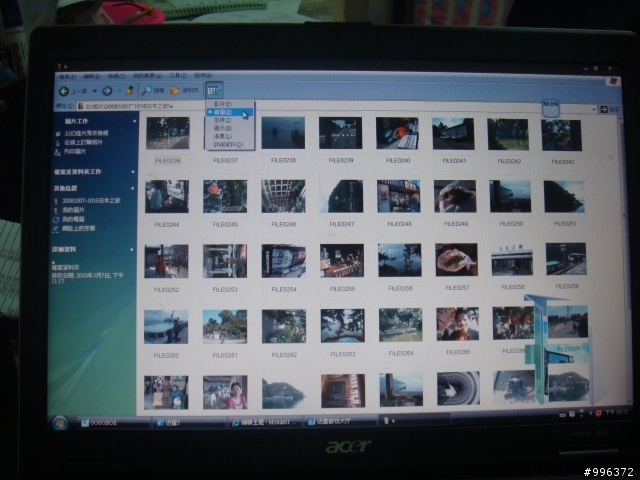The height and width of the screenshot is (480, 640).
Task: Switch to 迅雷5 taskbar button
Action: click(x=189, y=422)
